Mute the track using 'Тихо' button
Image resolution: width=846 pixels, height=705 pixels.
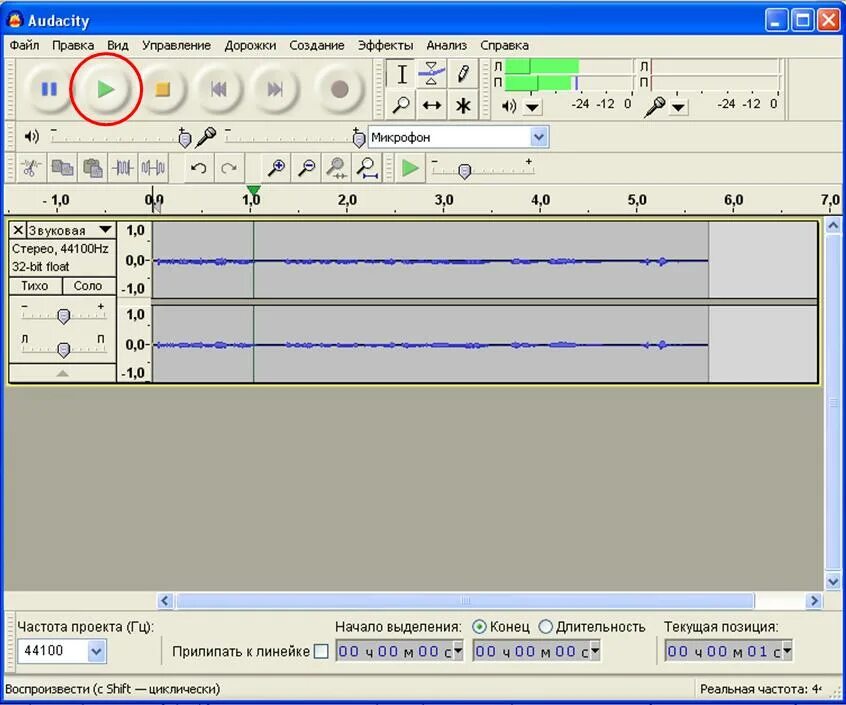pos(35,286)
